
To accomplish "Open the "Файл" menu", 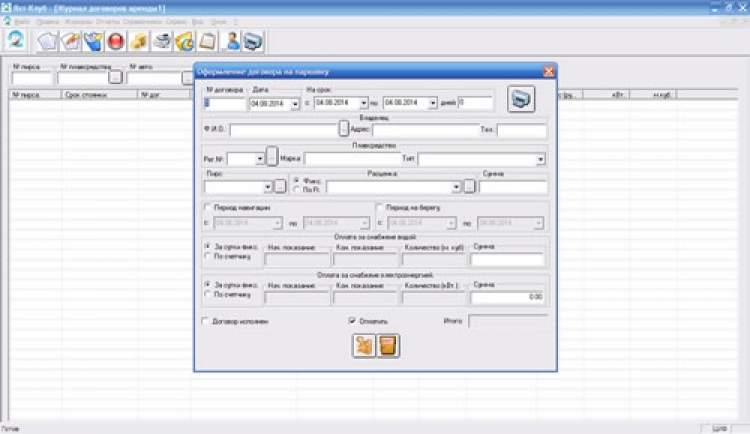I will 22,22.
